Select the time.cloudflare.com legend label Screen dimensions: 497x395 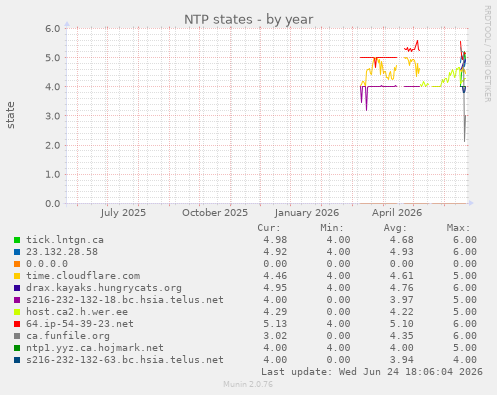point(83,276)
